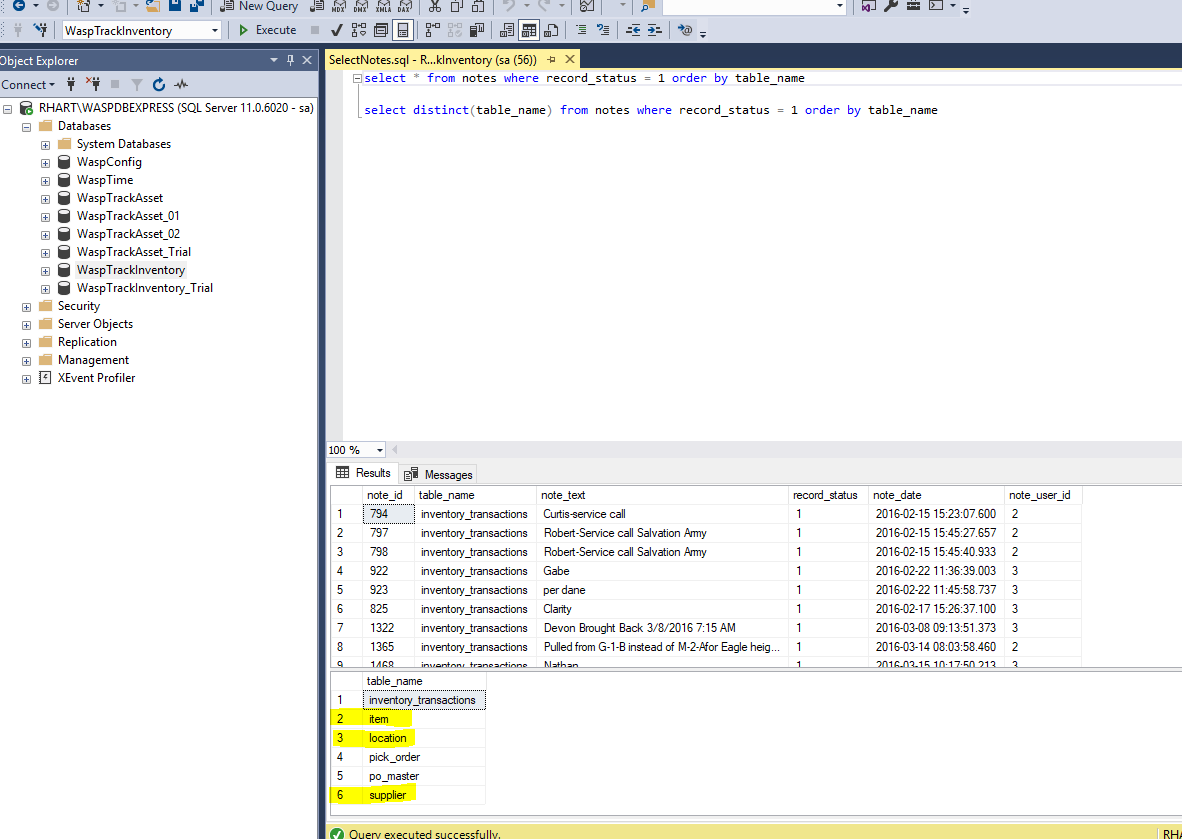Collapse the Databases folder
Viewport: 1182px width, 839px height.
(x=26, y=125)
